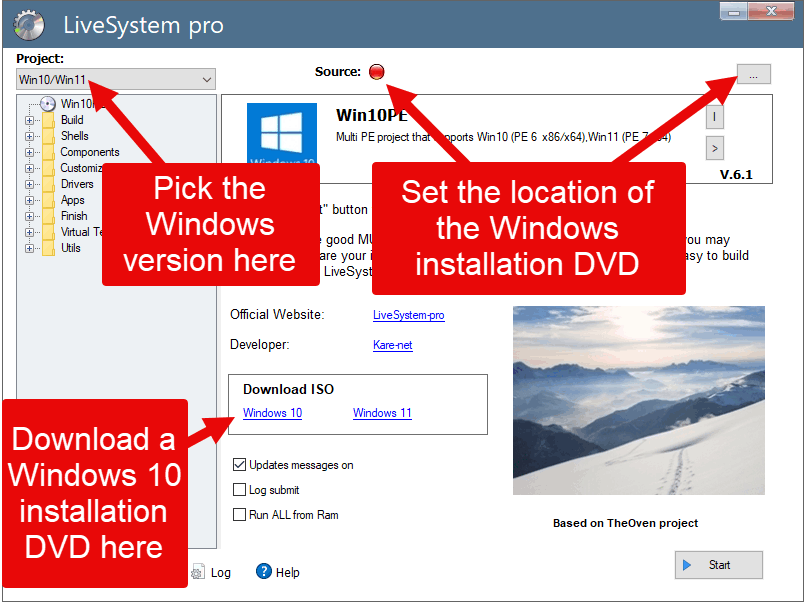
Task: Expand the Finish tree node
Action: pos(30,216)
